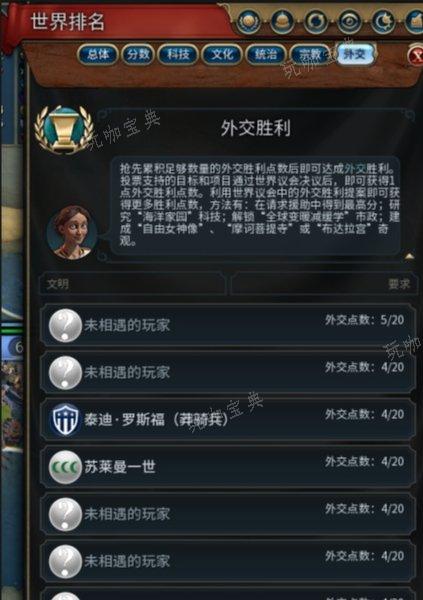Open the 文化 victory tab
Screen dimensions: 423x600
pyautogui.click(x=222, y=54)
